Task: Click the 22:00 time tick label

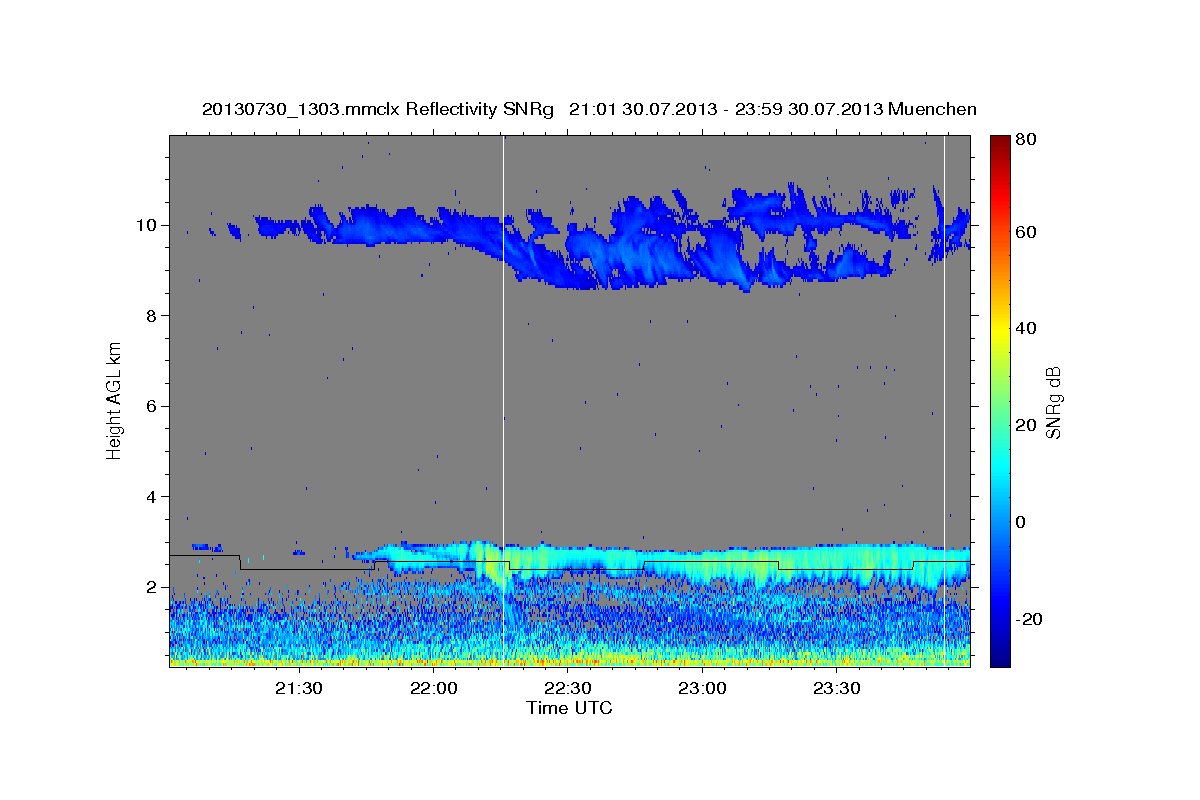Action: tap(433, 689)
